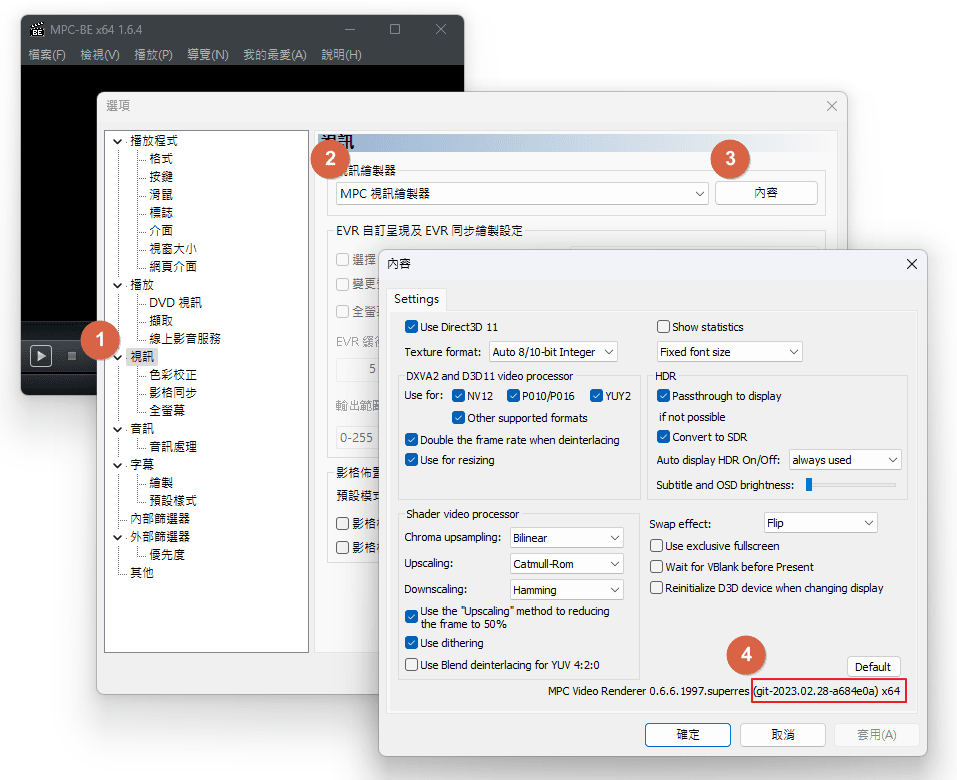This screenshot has width=957, height=780.
Task: Toggle Use Direct3D 11 checkbox
Action: click(411, 327)
